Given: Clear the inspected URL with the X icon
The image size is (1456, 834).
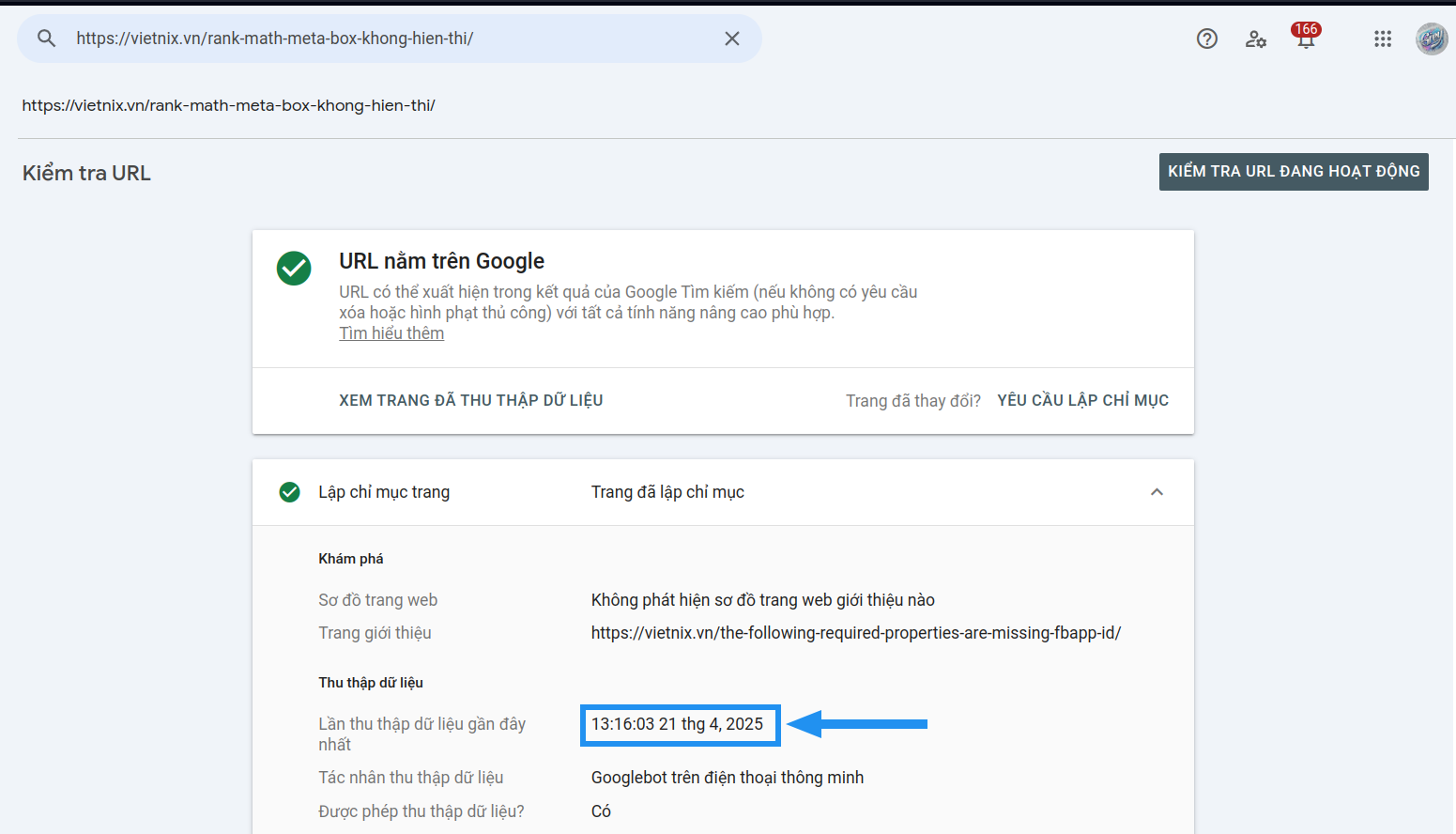Looking at the screenshot, I should (732, 39).
